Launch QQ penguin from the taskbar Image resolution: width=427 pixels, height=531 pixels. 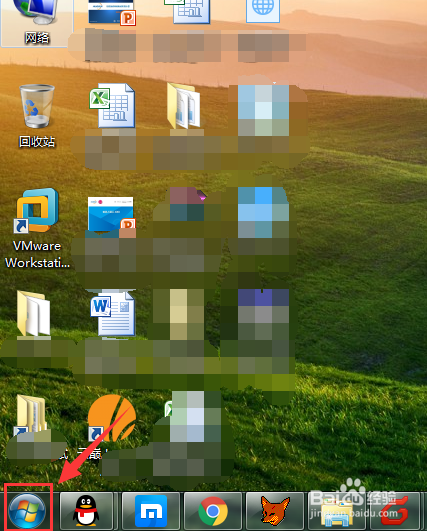click(86, 511)
